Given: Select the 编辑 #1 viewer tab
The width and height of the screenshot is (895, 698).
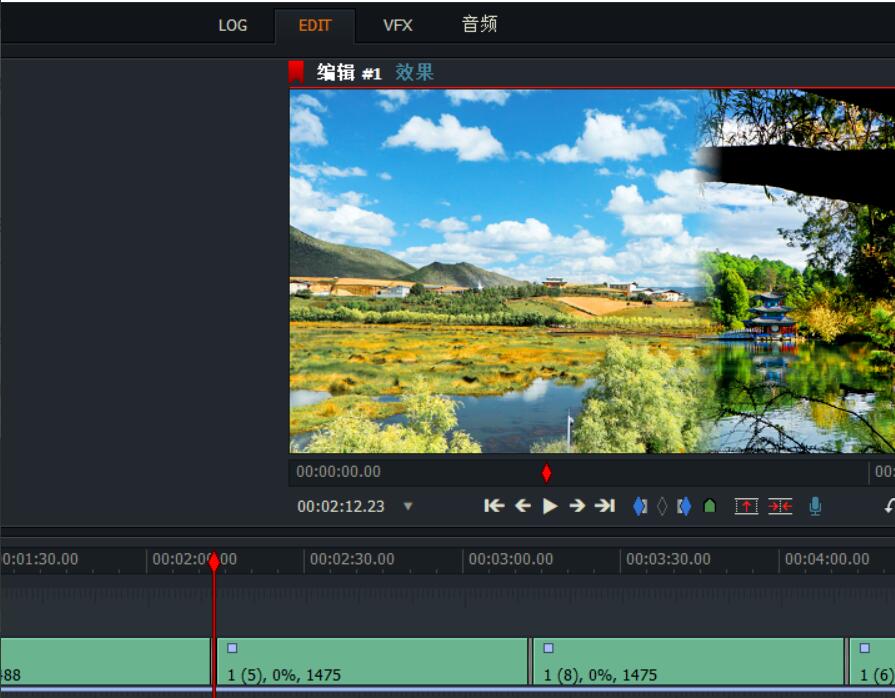Looking at the screenshot, I should [x=349, y=72].
